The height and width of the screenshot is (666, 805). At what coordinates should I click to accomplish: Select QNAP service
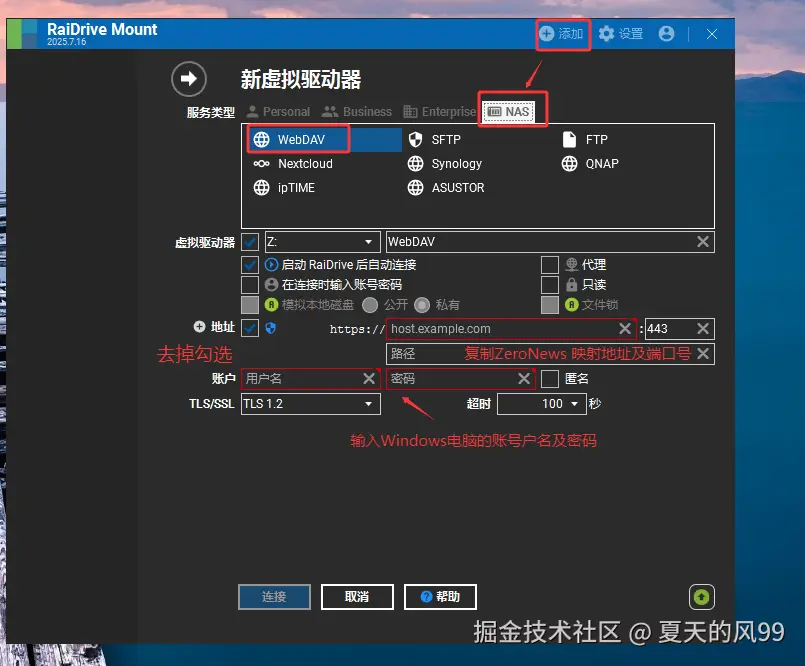pos(590,164)
